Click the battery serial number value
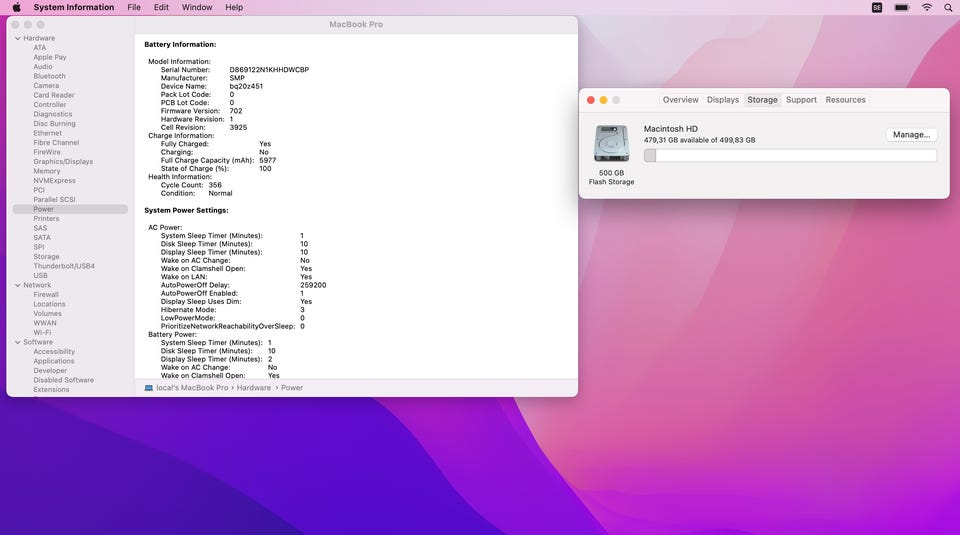The height and width of the screenshot is (535, 960). pos(269,70)
